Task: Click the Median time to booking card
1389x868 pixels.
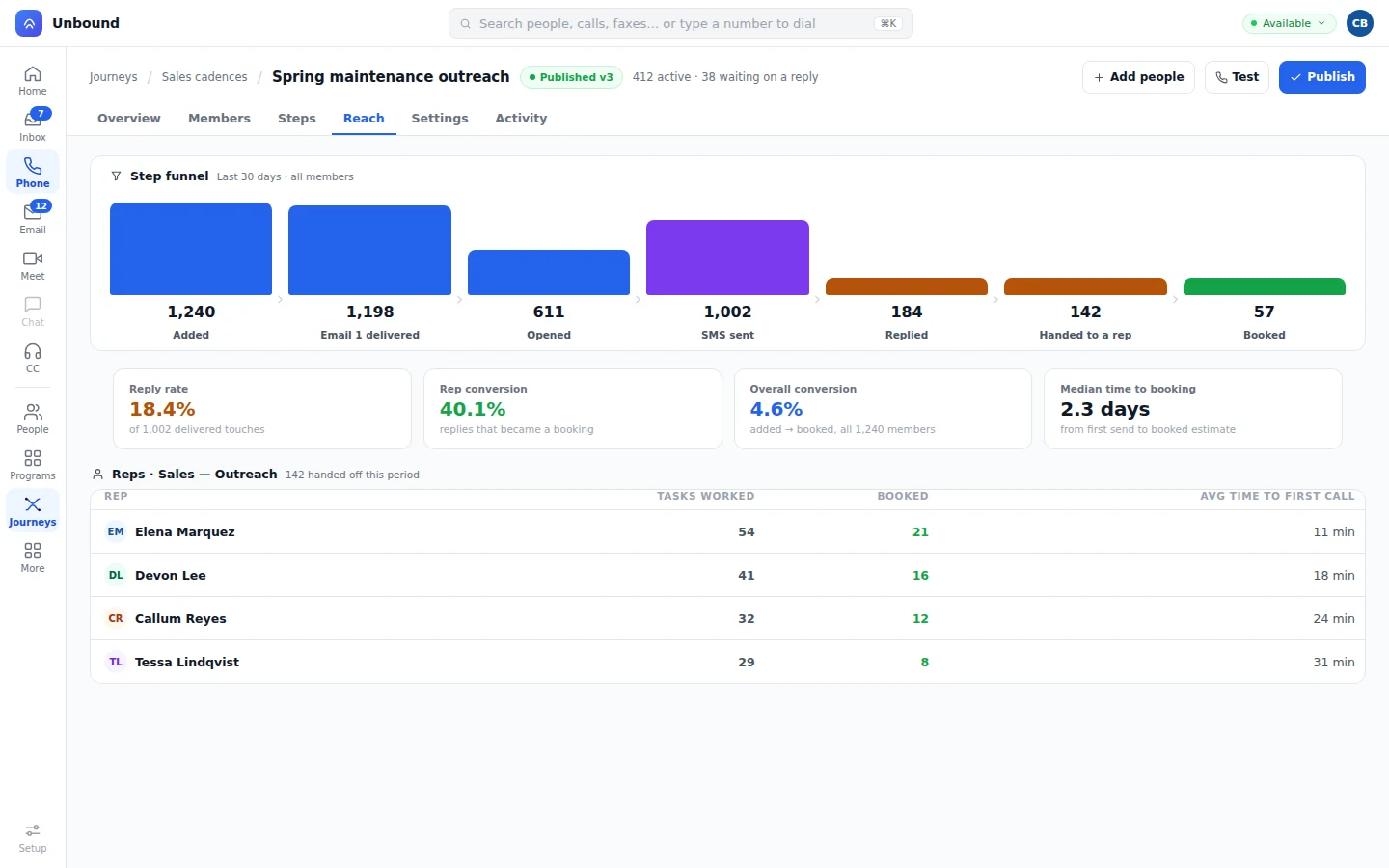Action: (1193, 409)
